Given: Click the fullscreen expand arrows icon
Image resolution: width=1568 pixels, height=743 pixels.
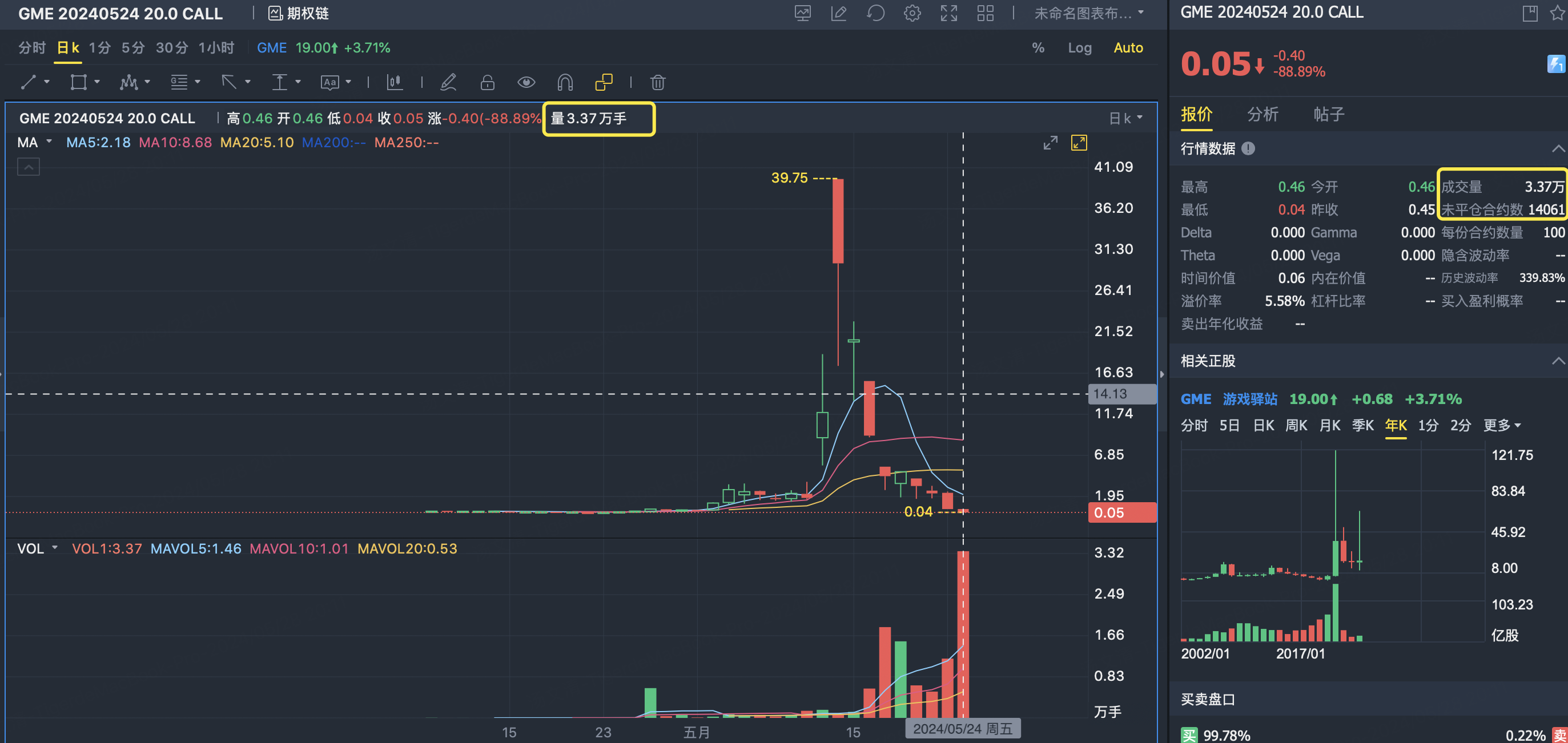Looking at the screenshot, I should tap(949, 13).
